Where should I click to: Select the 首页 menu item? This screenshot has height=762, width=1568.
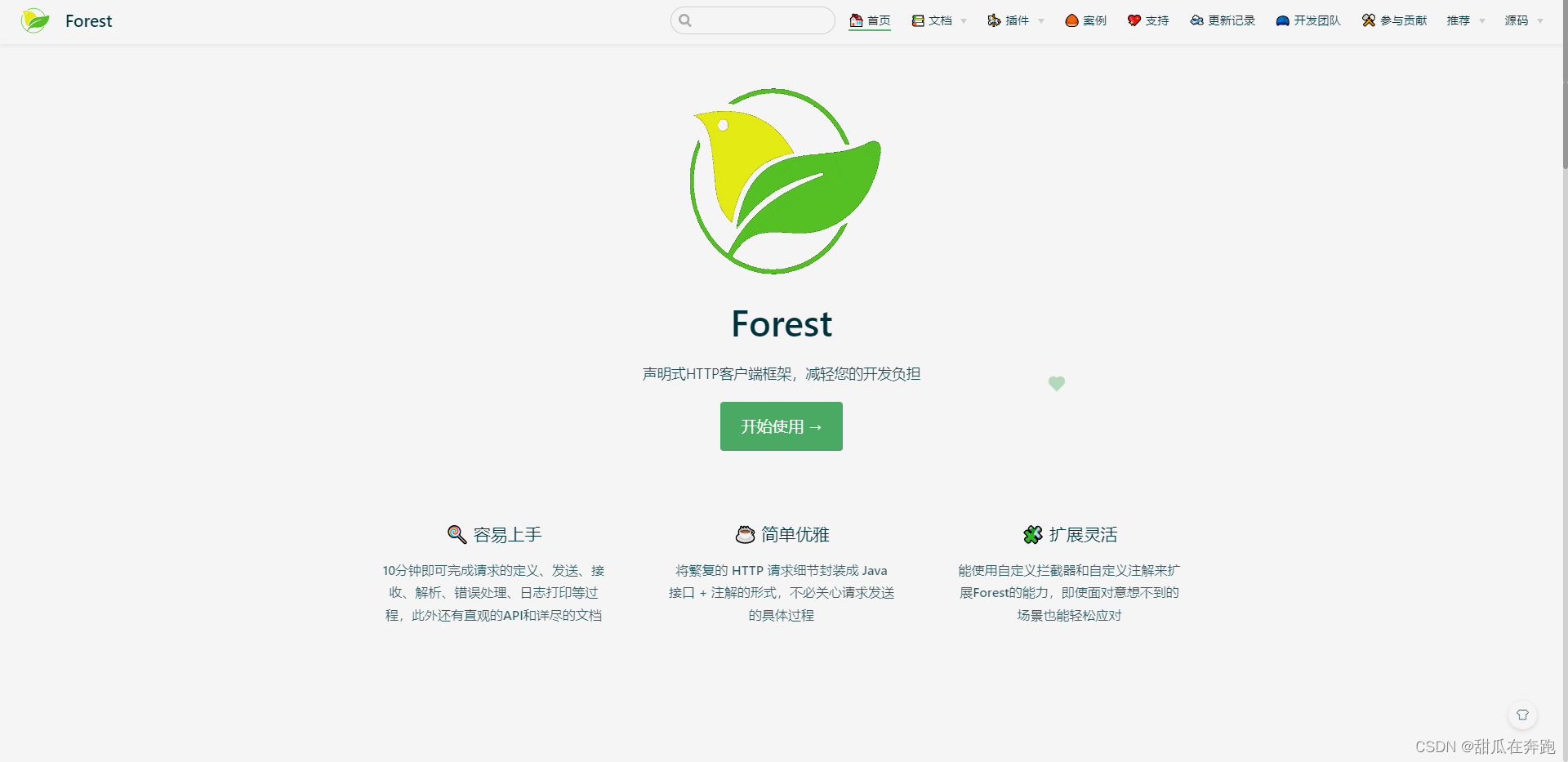870,20
